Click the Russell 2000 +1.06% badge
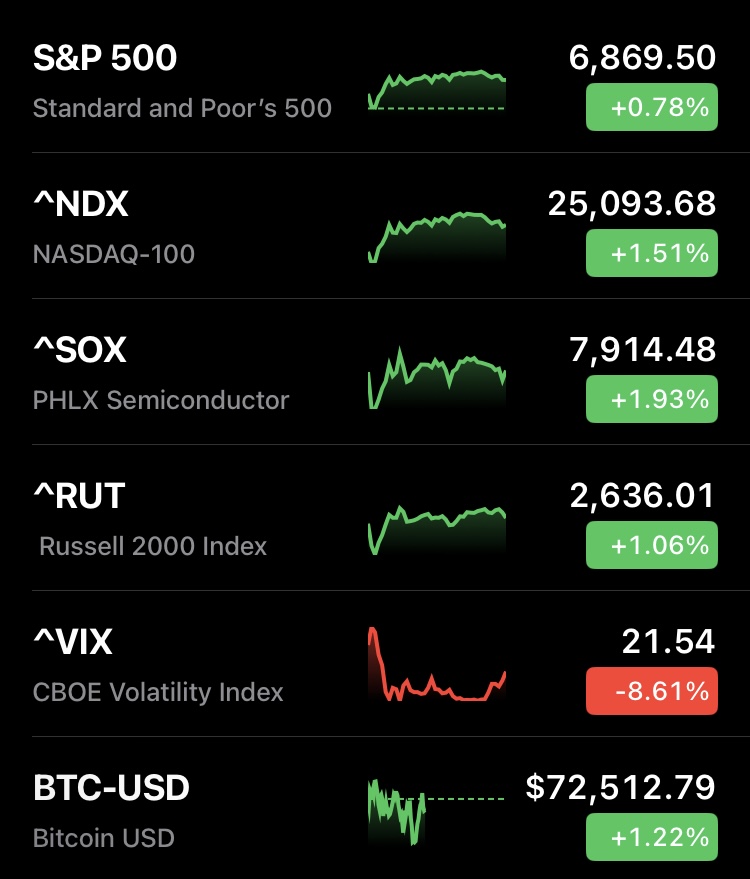The image size is (750, 879). 651,545
